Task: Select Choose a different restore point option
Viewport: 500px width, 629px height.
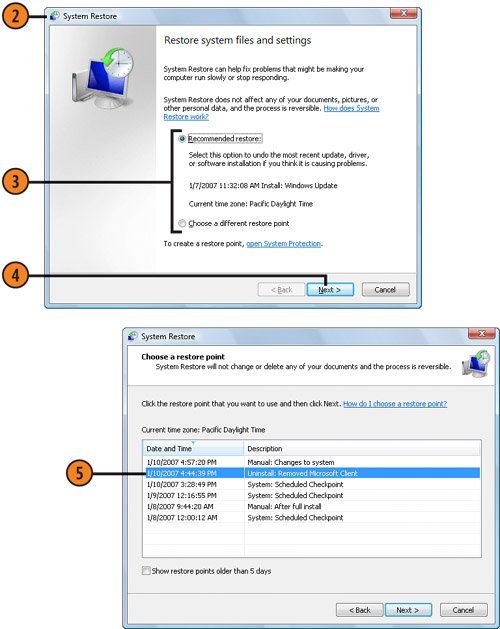Action: (182, 223)
